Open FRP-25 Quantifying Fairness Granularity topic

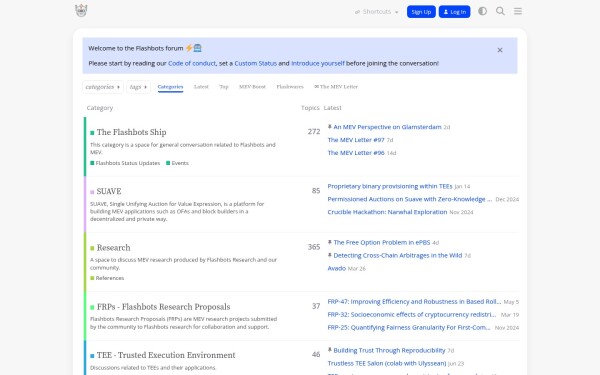[409, 328]
